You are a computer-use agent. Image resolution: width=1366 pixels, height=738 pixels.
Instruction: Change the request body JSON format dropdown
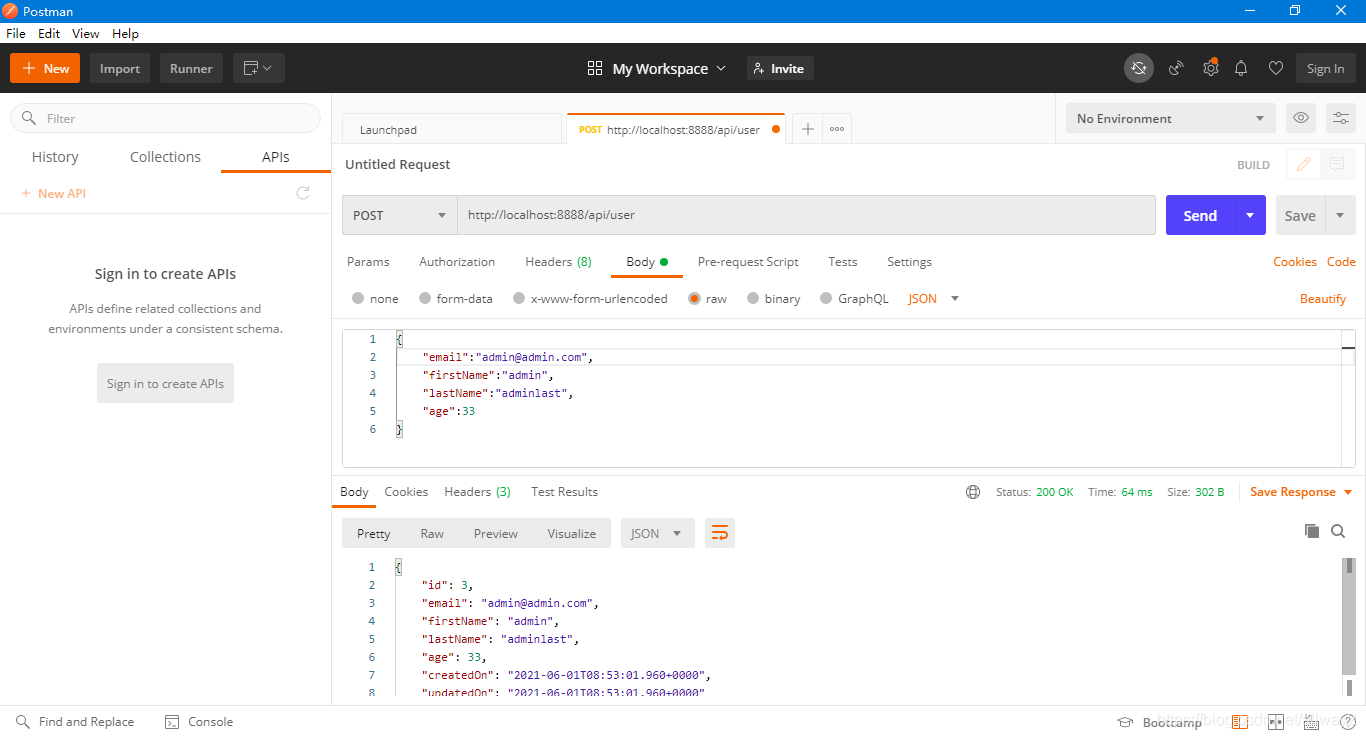[934, 298]
